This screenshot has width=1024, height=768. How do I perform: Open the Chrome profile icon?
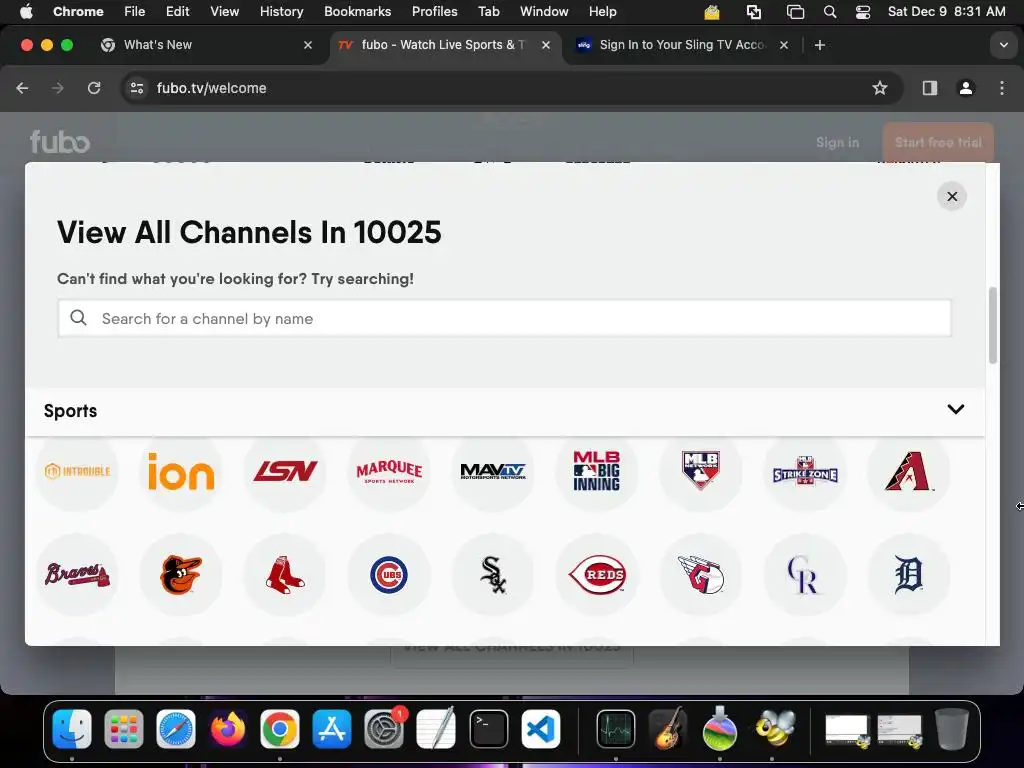pyautogui.click(x=965, y=88)
